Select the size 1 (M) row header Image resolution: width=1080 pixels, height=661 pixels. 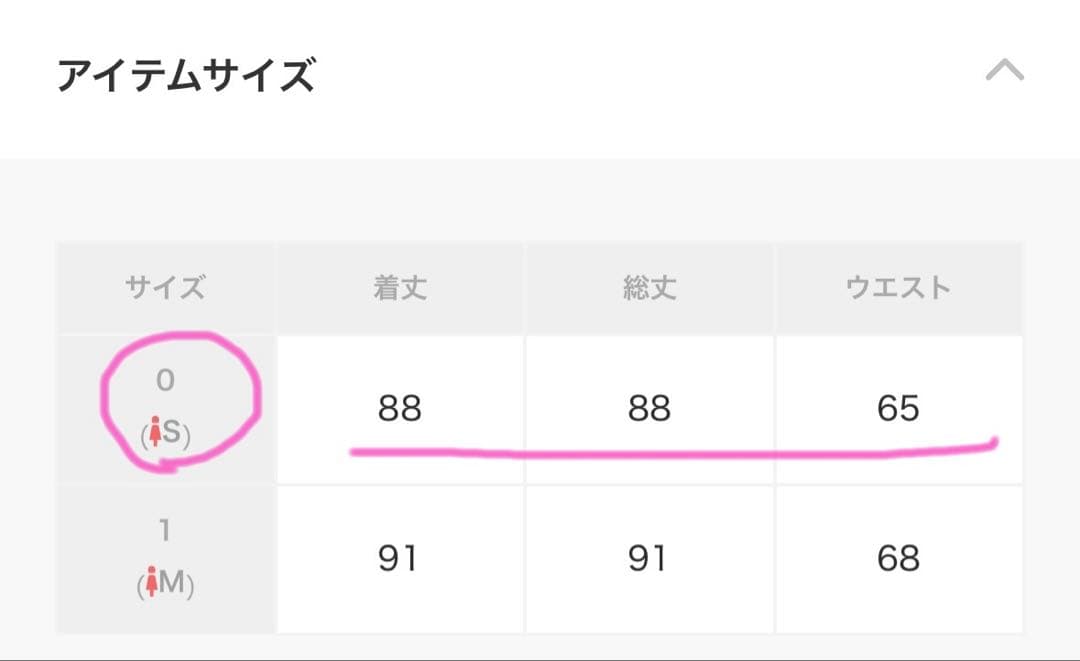(x=166, y=558)
